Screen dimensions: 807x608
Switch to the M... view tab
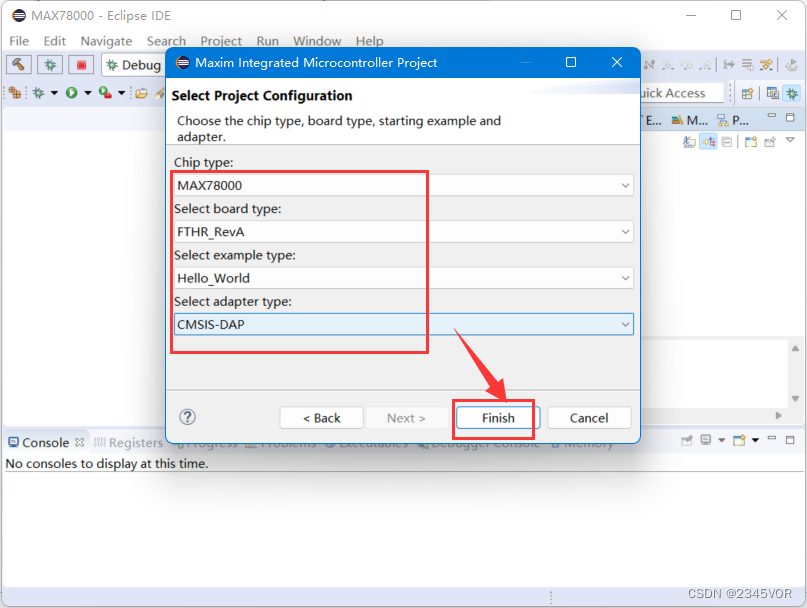pyautogui.click(x=690, y=120)
